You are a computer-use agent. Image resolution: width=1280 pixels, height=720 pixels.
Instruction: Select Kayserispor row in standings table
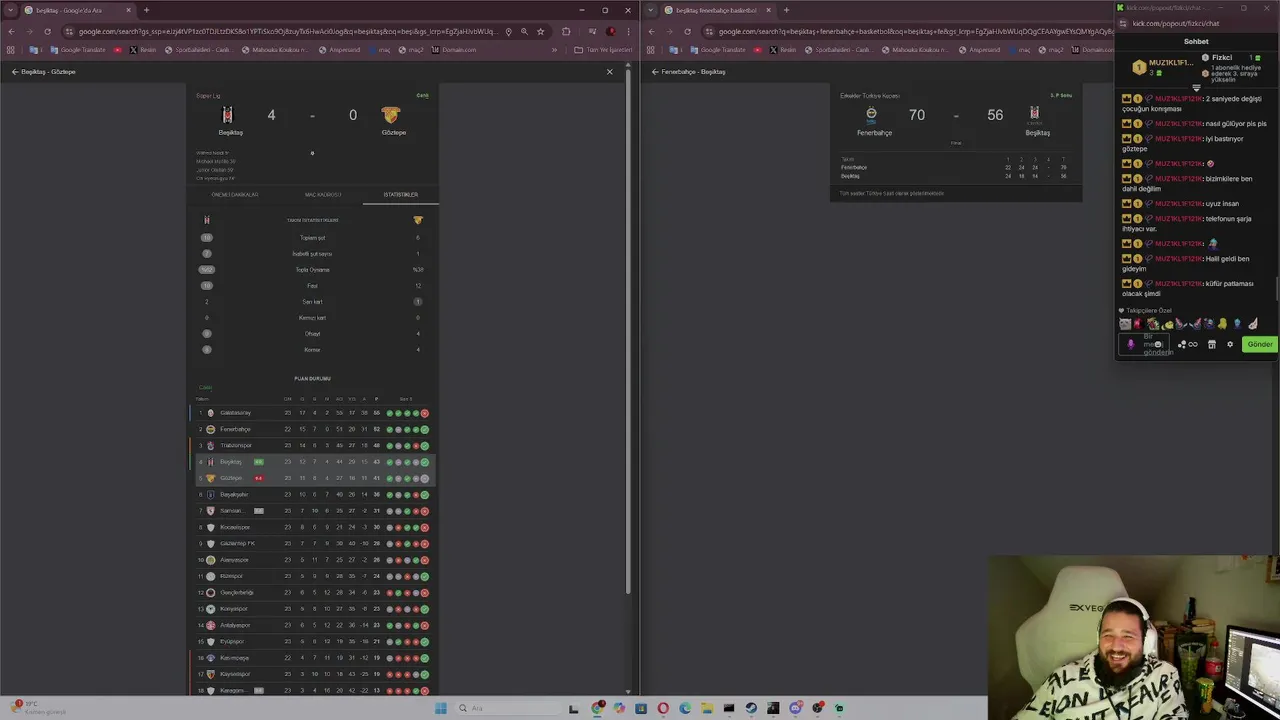[312, 674]
